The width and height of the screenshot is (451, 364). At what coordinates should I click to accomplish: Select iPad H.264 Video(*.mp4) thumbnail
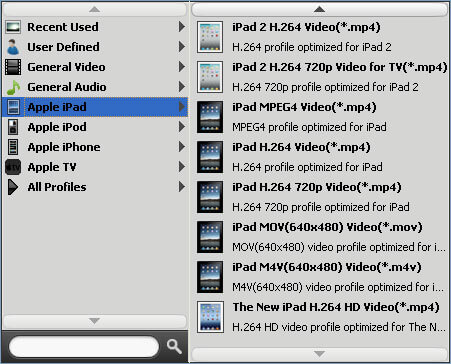[x=210, y=157]
